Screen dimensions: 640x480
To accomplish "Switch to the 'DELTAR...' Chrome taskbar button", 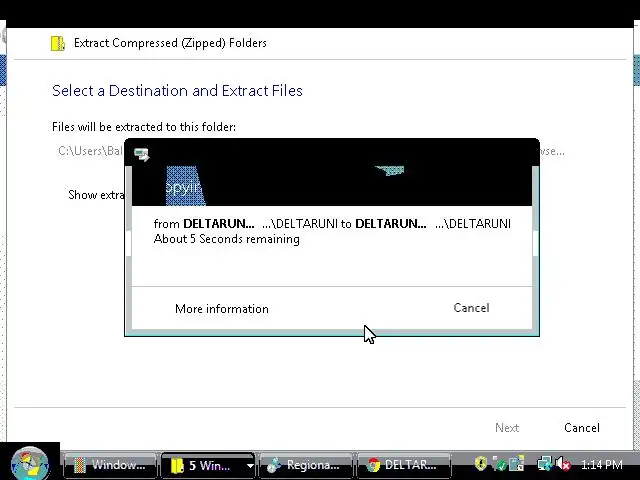I will [404, 465].
